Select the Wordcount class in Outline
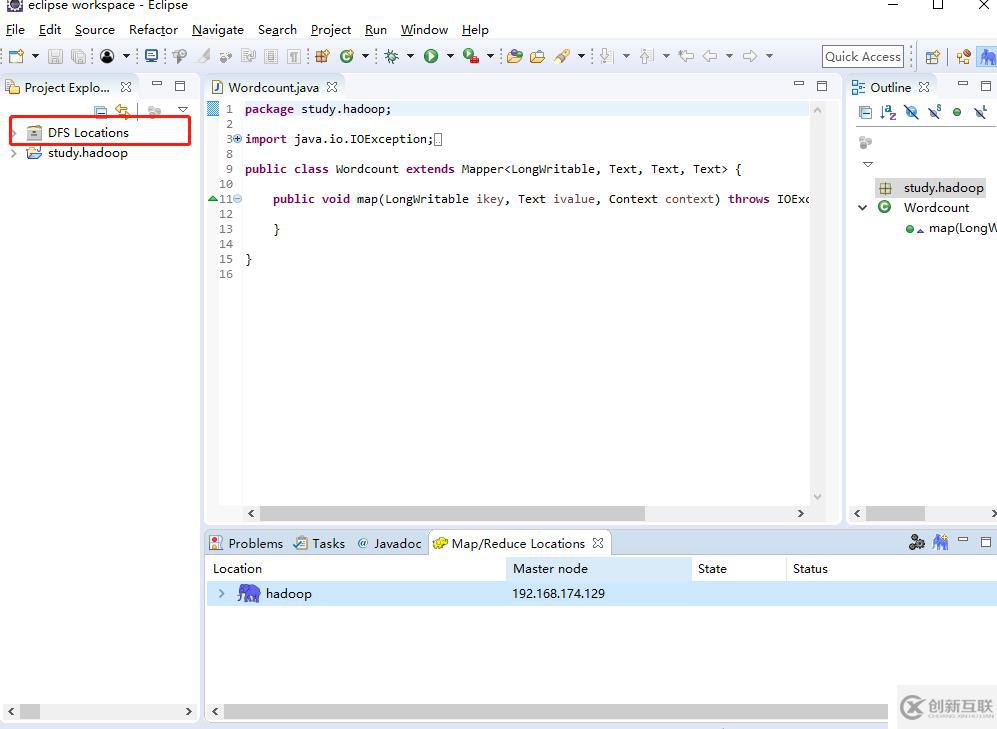The image size is (997, 729). point(936,207)
